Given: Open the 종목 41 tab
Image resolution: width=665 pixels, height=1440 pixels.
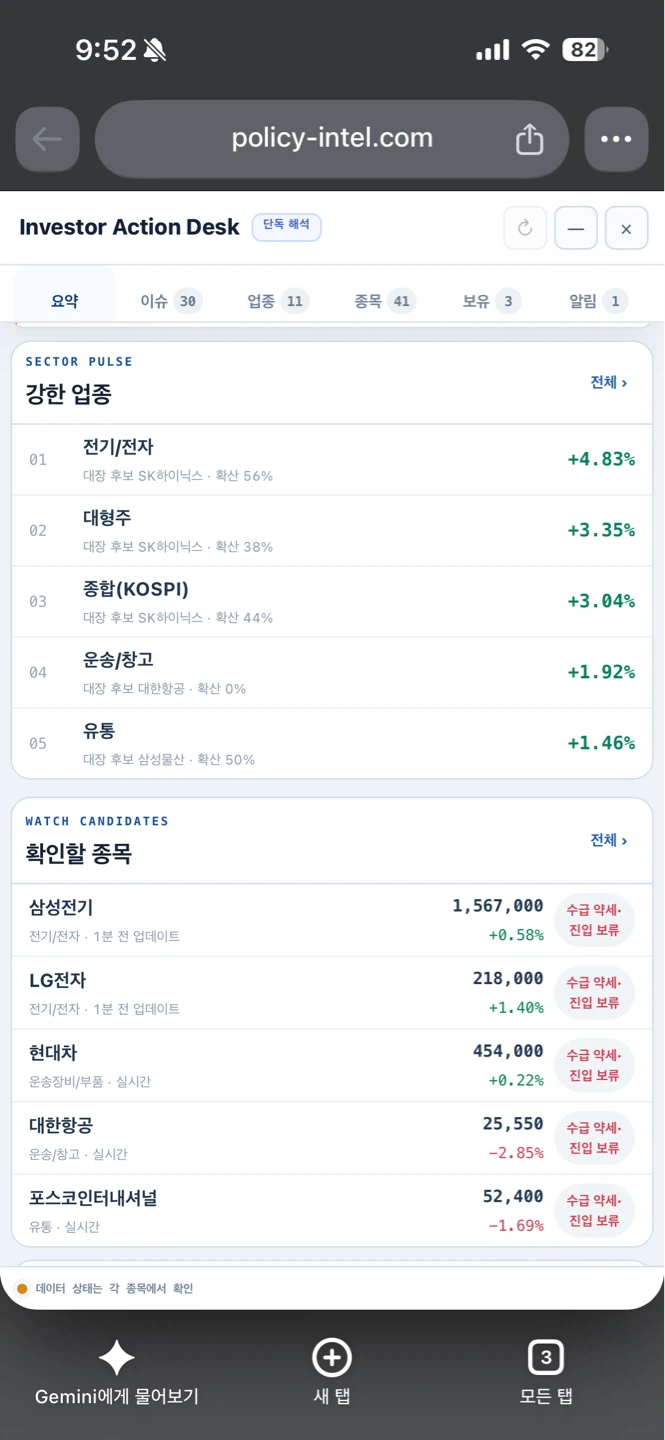Looking at the screenshot, I should (x=385, y=301).
